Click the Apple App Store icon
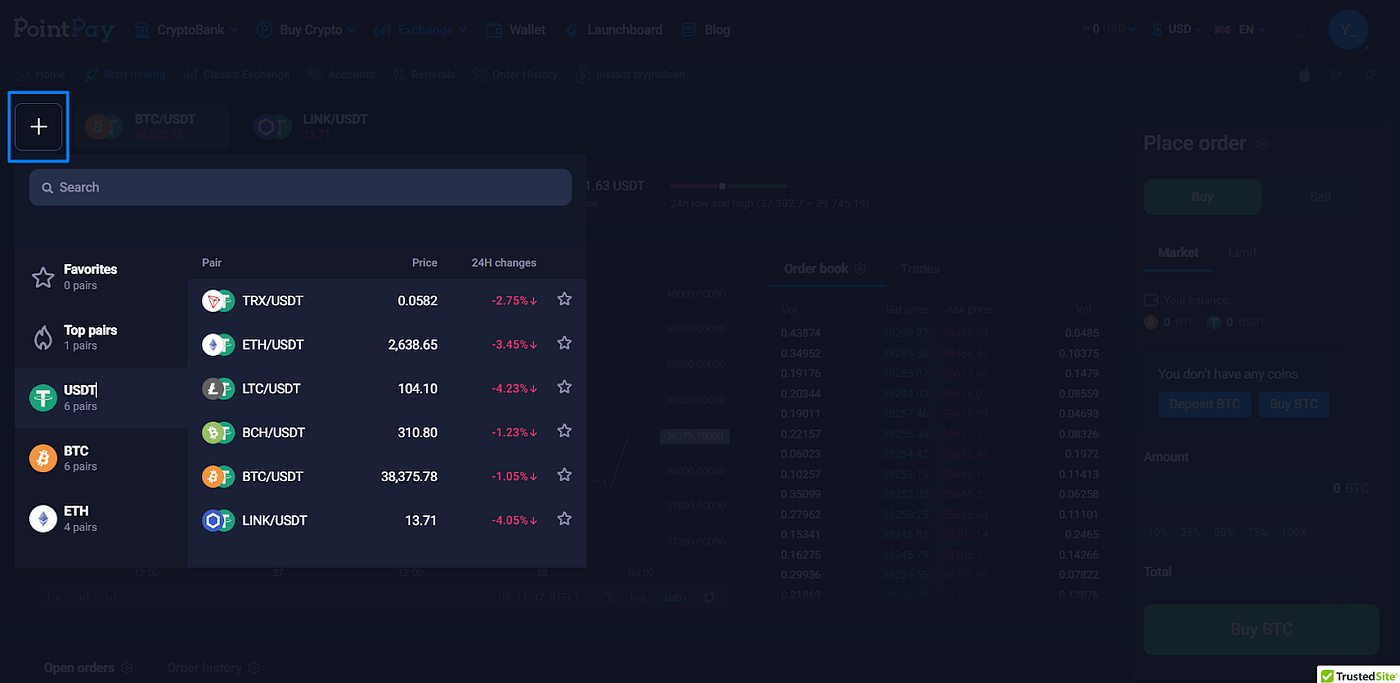 point(1304,74)
